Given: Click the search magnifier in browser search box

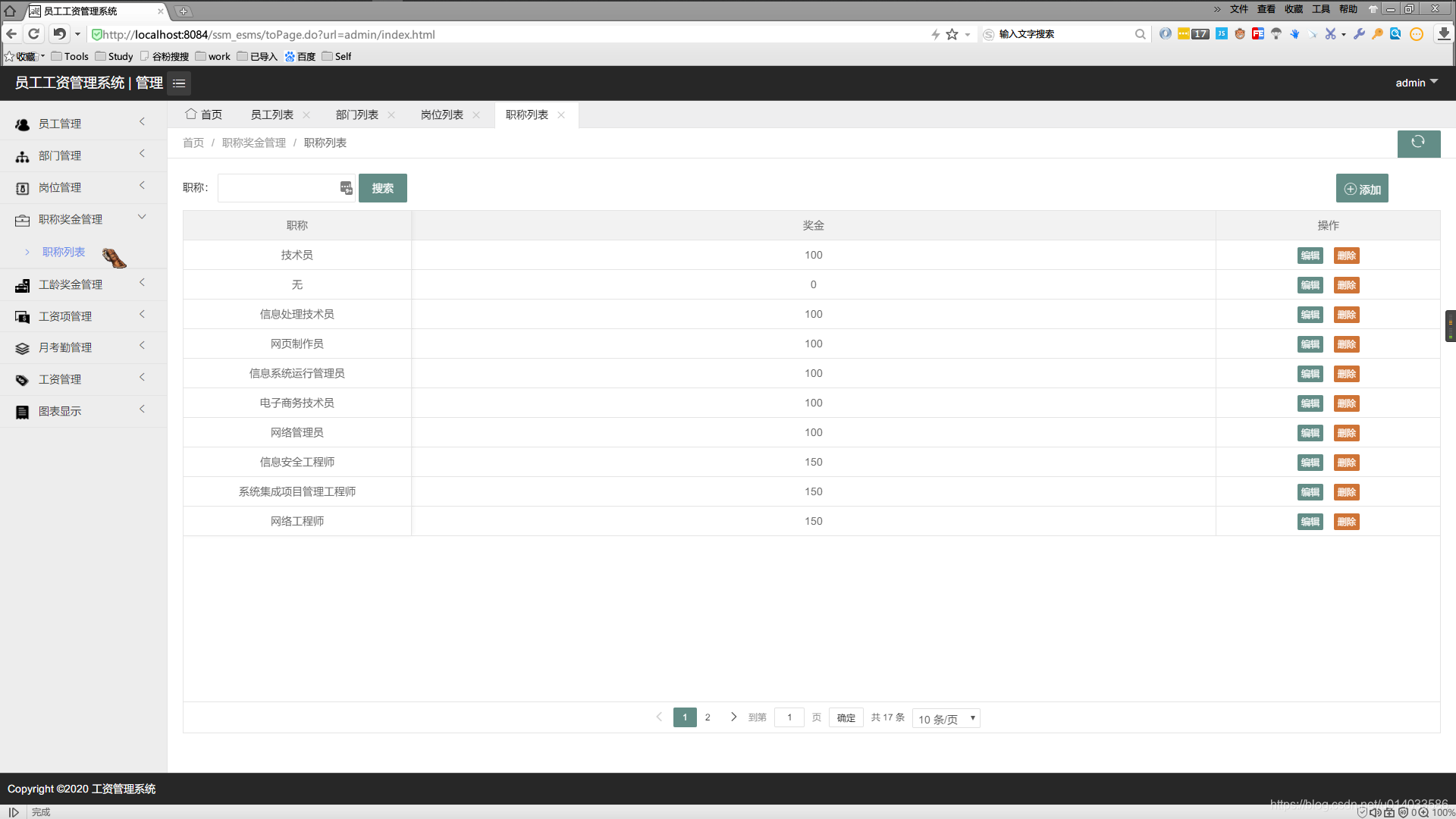Looking at the screenshot, I should tap(1140, 34).
